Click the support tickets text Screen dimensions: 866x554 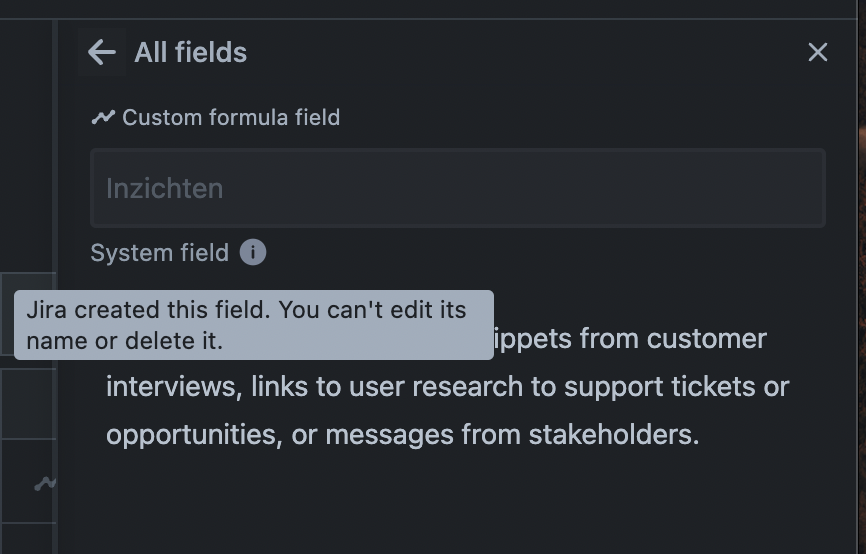(680, 386)
